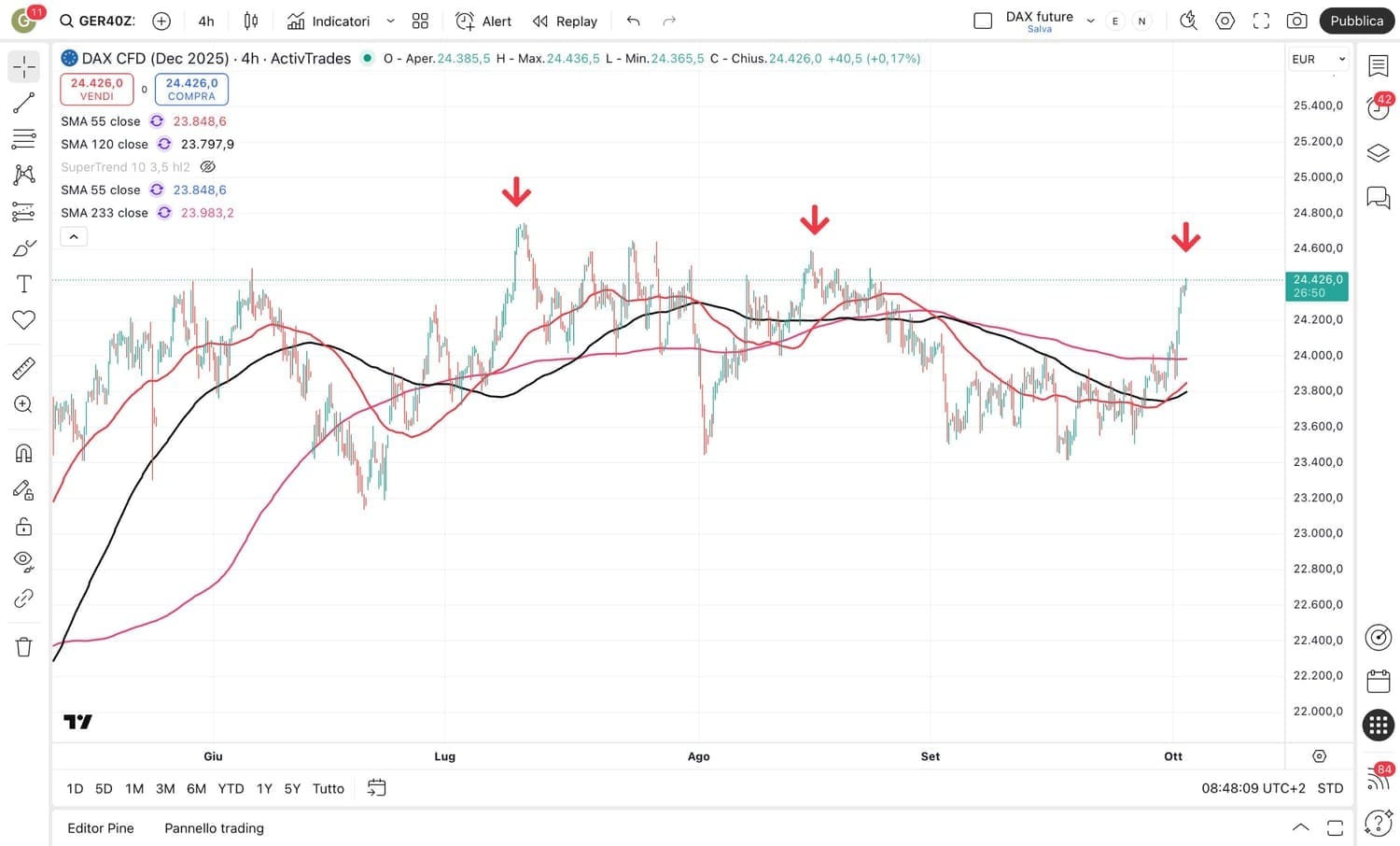Open the Editor Pine tab
1400x846 pixels.
tap(101, 828)
